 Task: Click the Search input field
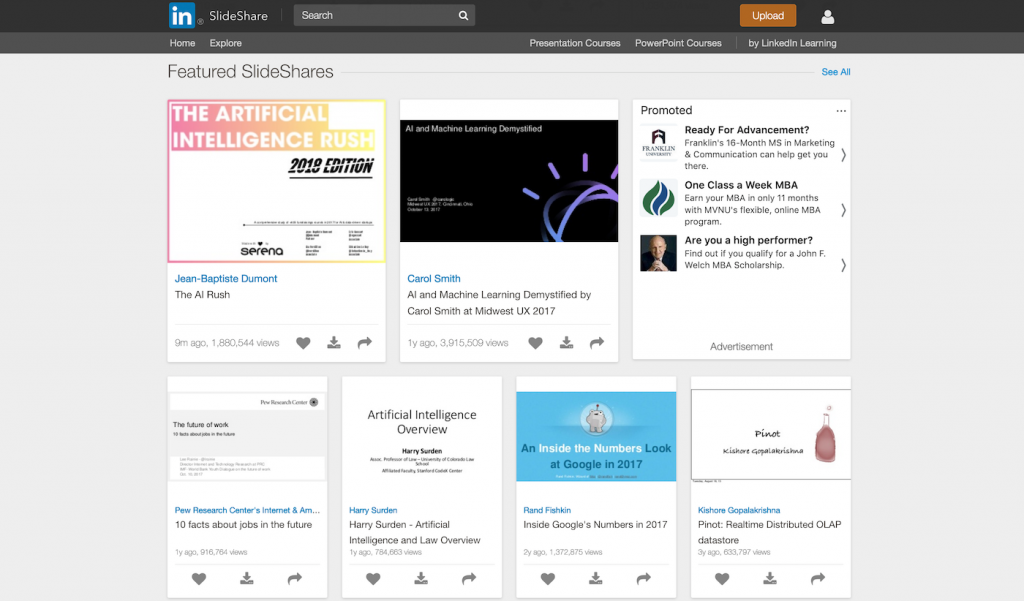click(384, 16)
